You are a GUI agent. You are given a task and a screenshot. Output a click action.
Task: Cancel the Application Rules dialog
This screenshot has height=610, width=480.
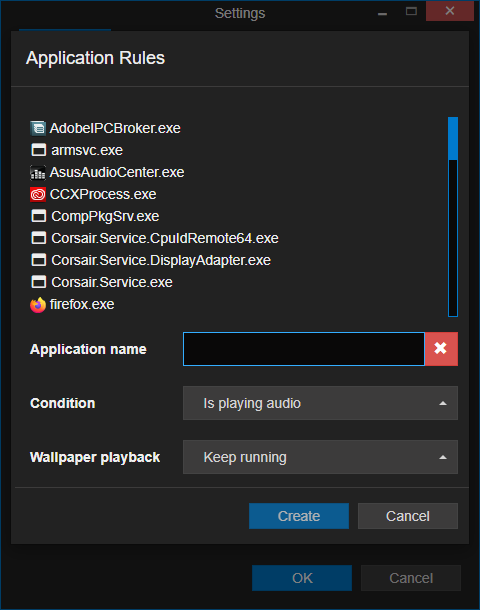coord(408,516)
